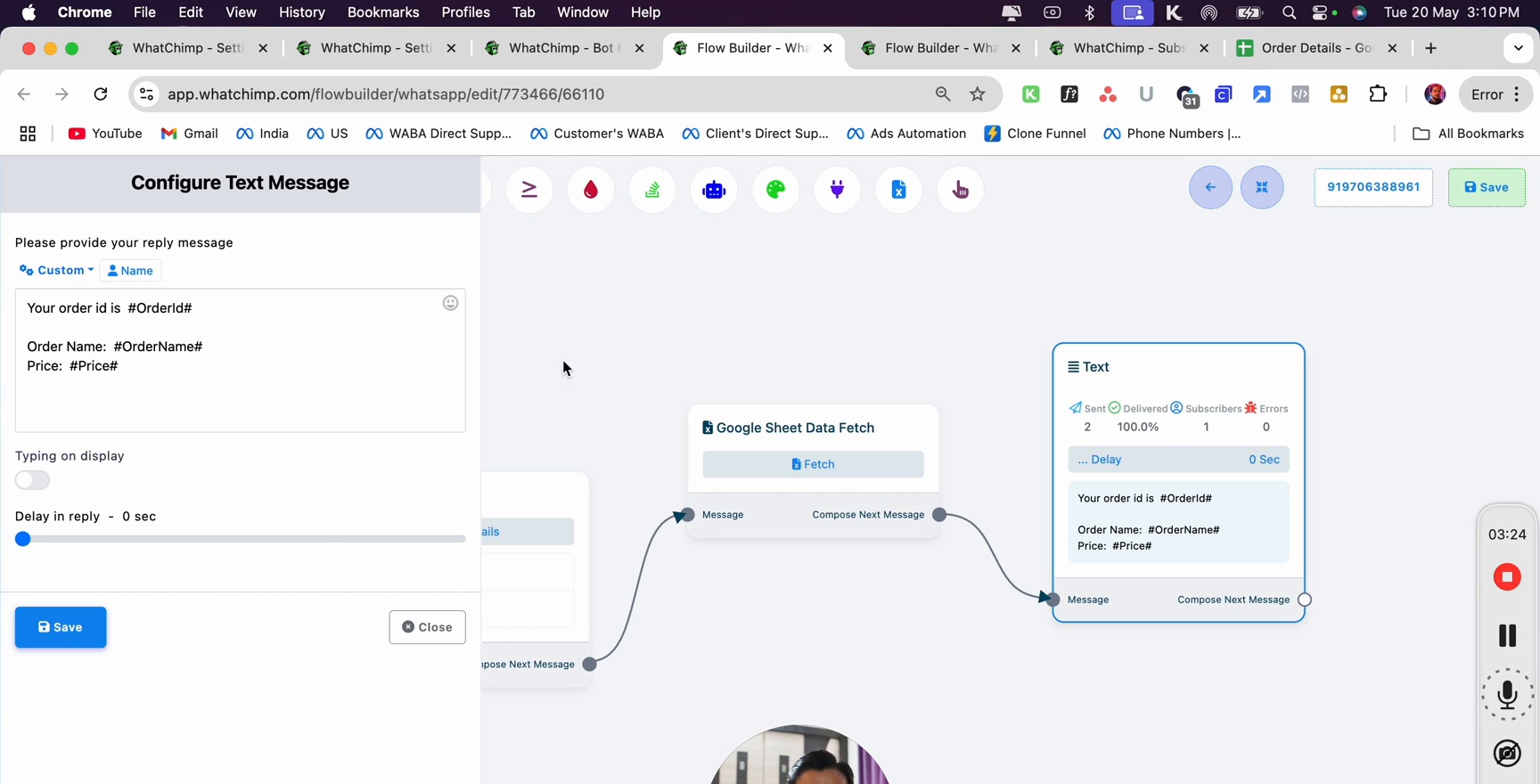
Task: Click the blue Save button in panel
Action: click(x=61, y=627)
